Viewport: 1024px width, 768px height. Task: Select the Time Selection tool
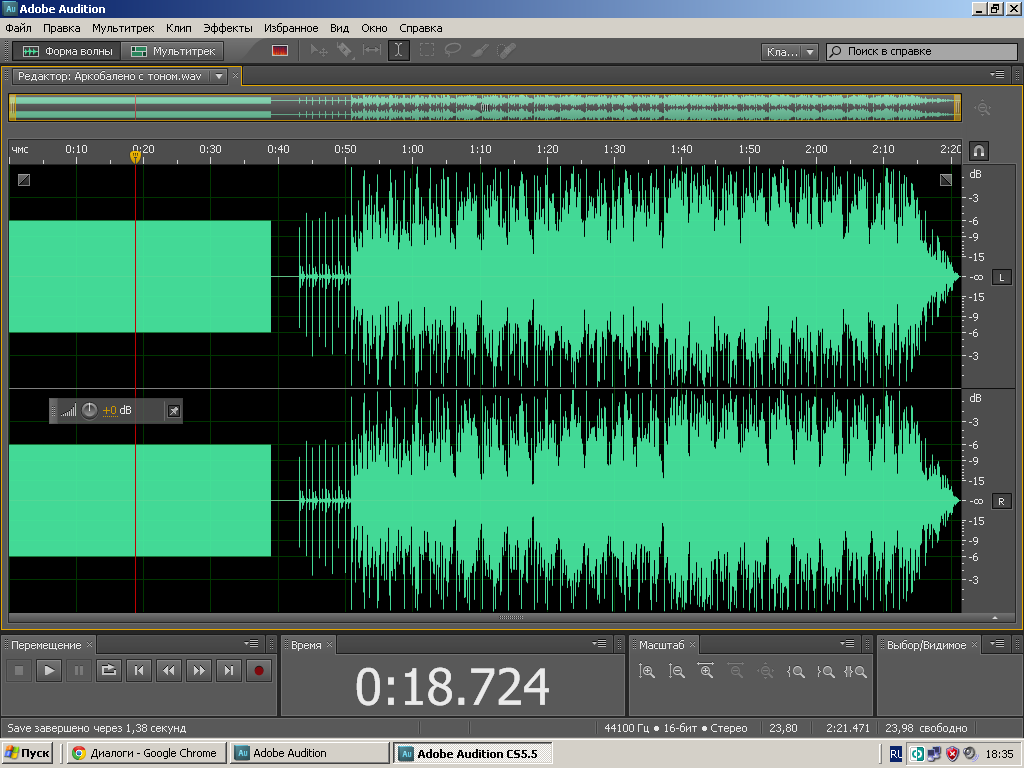coord(398,50)
